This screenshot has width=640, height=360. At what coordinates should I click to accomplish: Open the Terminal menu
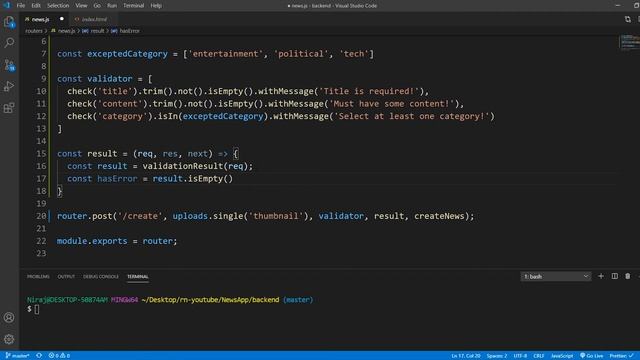tap(133, 6)
